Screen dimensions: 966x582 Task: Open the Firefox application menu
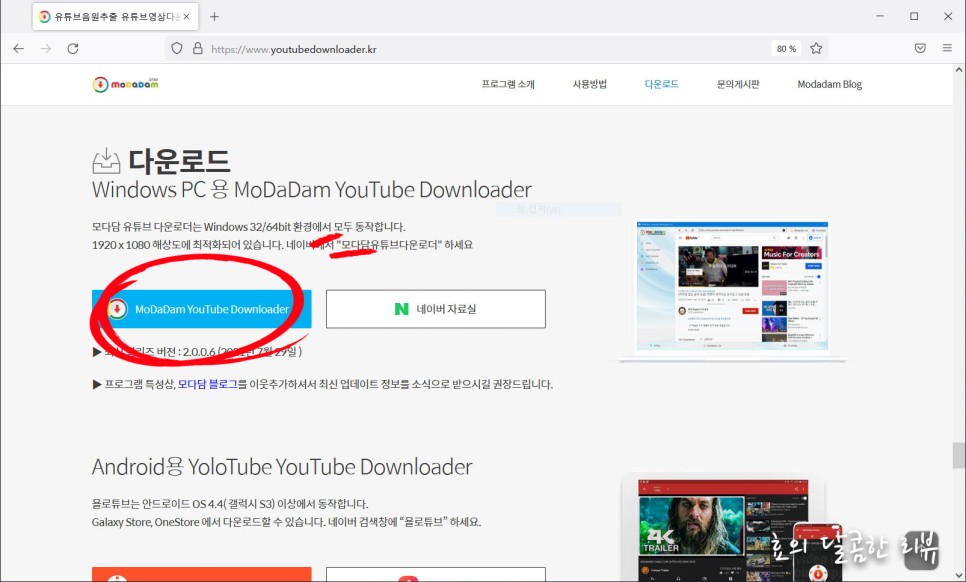pos(946,47)
